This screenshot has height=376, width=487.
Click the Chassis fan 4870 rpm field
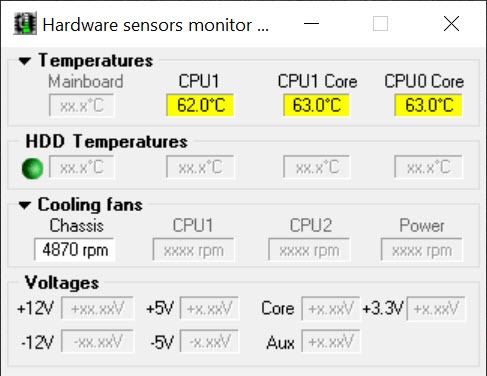(x=74, y=249)
